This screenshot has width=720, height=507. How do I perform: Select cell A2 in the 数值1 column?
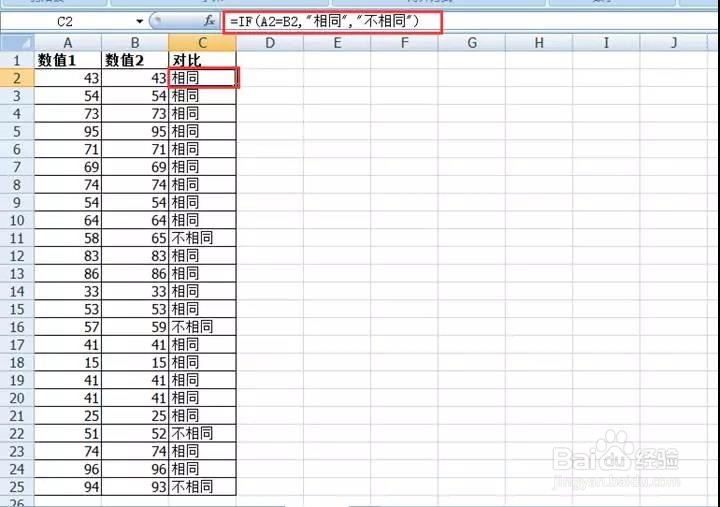(x=68, y=78)
